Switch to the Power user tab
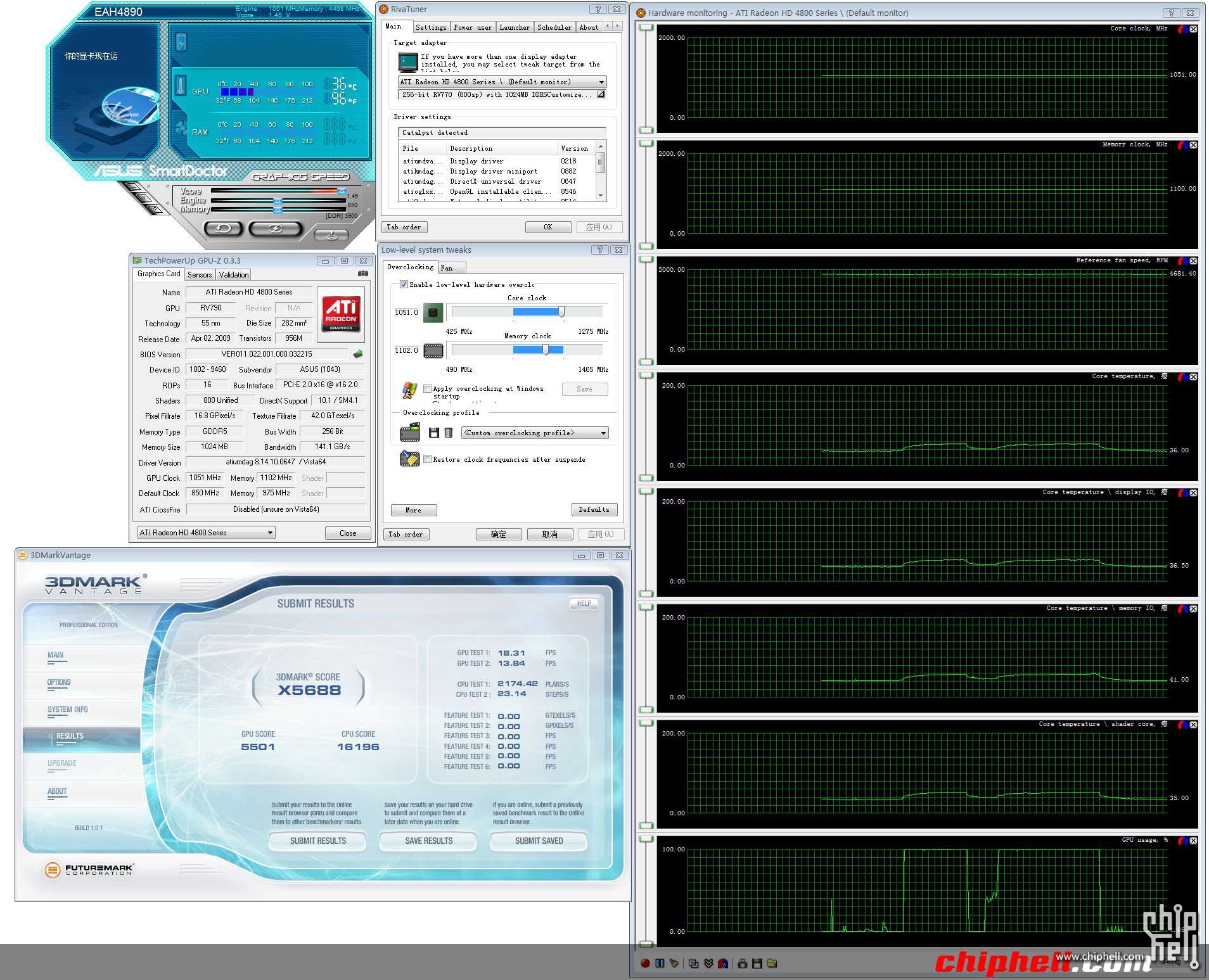This screenshot has height=980, width=1209. click(472, 27)
